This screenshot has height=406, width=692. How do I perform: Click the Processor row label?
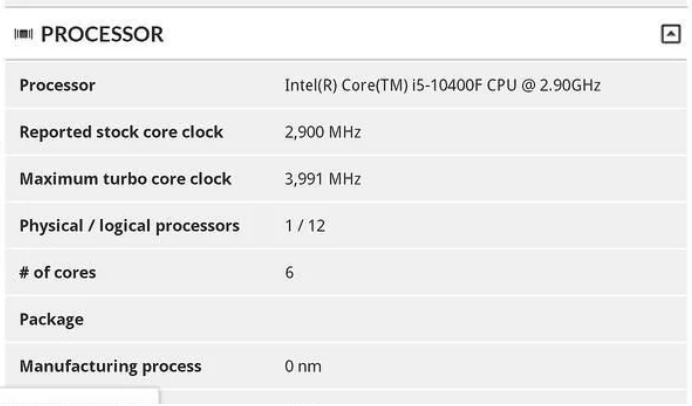coord(57,85)
